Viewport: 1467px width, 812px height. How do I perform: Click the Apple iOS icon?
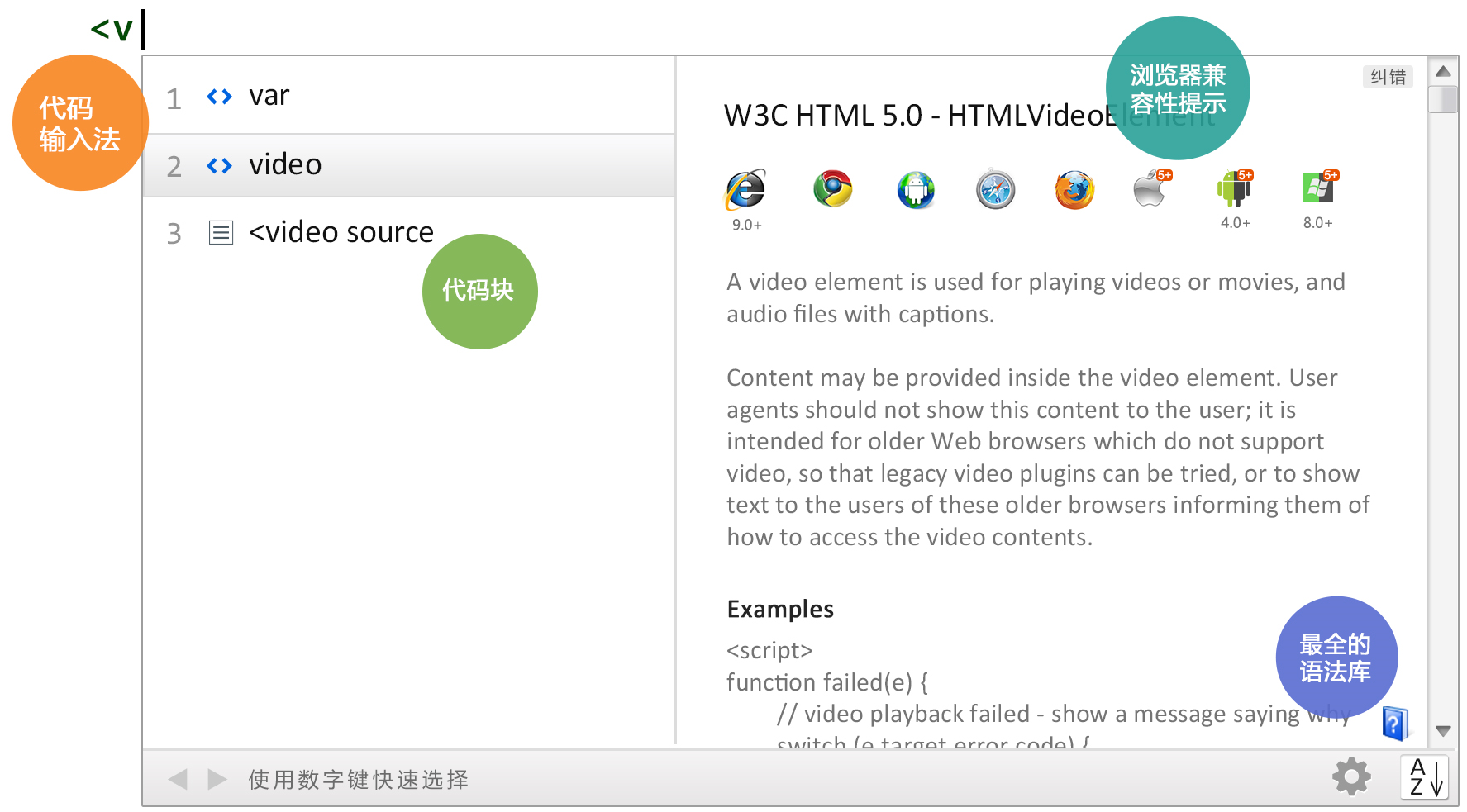point(1152,188)
